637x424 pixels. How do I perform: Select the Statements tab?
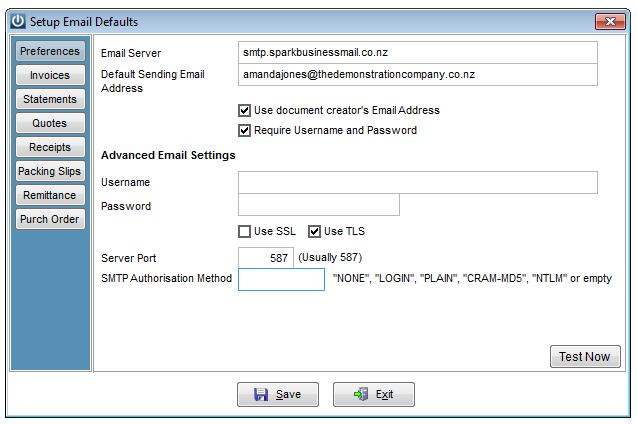pos(50,99)
